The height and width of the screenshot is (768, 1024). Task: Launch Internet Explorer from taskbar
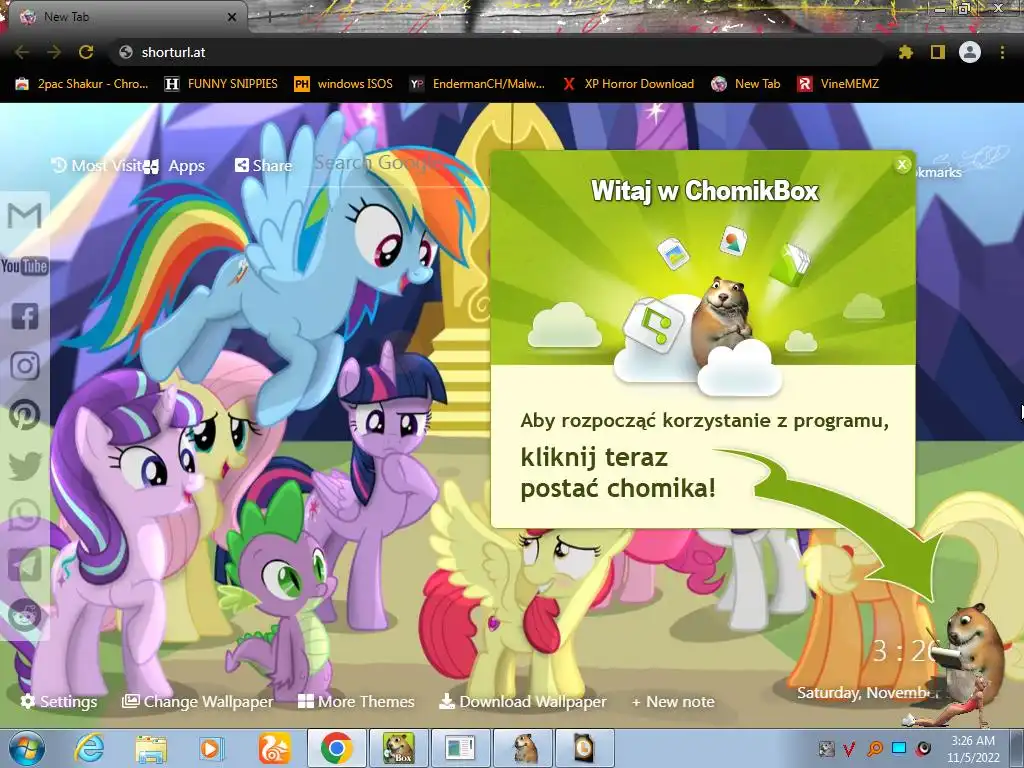89,748
